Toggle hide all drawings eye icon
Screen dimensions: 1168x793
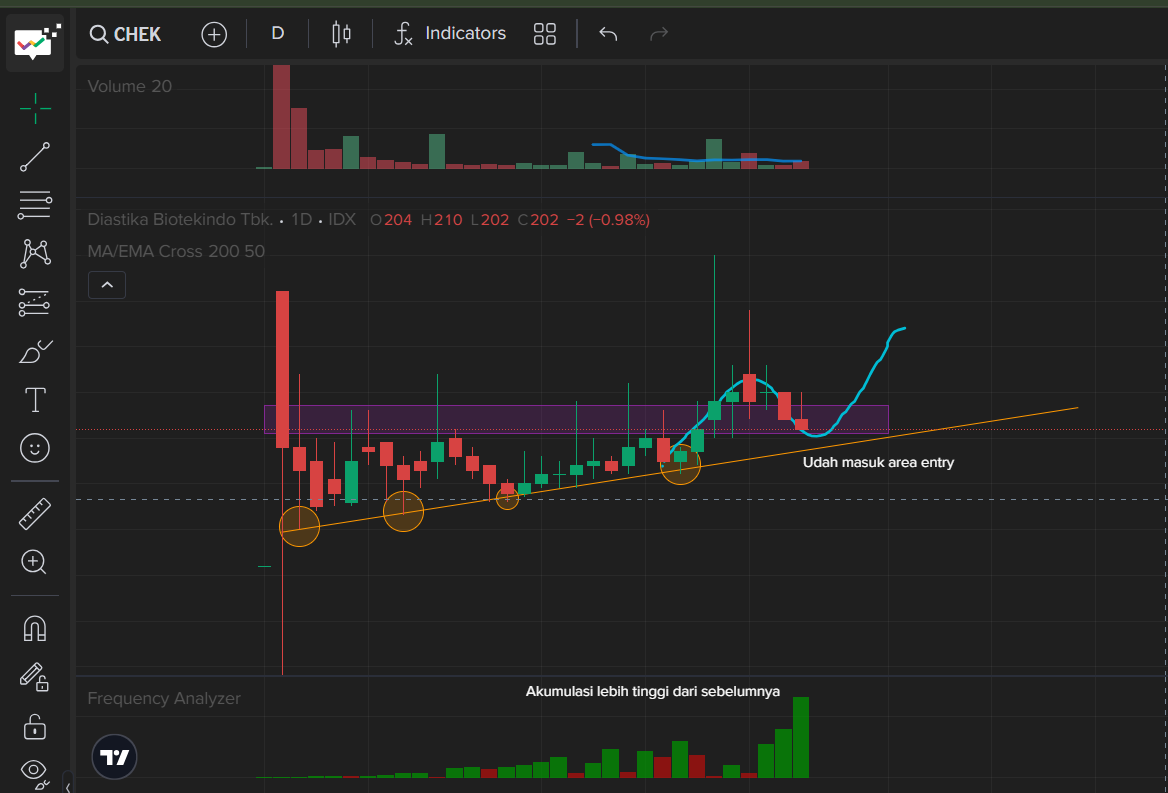[35, 773]
